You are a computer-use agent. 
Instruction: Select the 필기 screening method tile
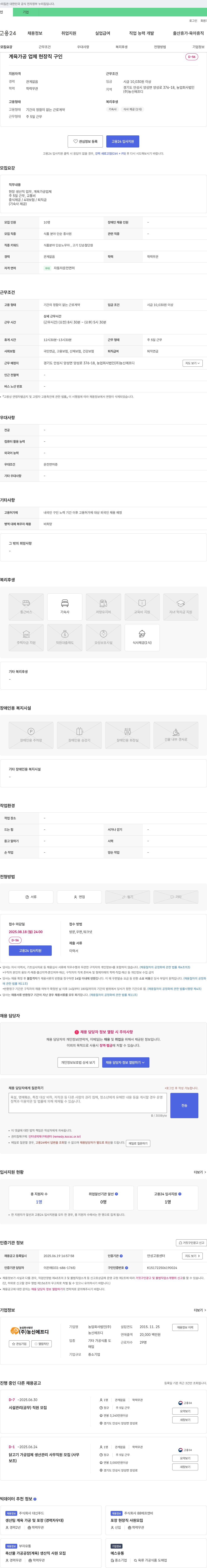(x=127, y=897)
